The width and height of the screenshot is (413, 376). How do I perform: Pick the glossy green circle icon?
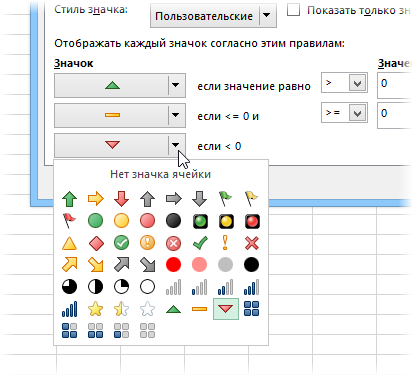pyautogui.click(x=96, y=221)
